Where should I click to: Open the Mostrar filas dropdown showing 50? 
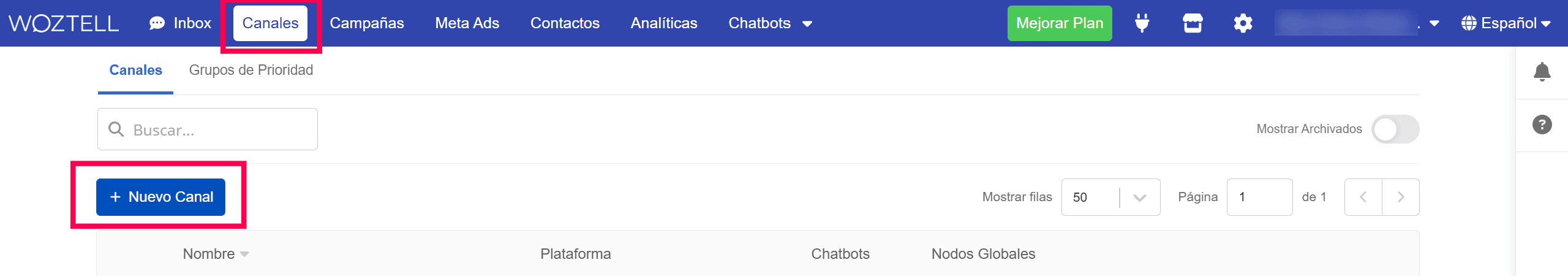point(1110,197)
